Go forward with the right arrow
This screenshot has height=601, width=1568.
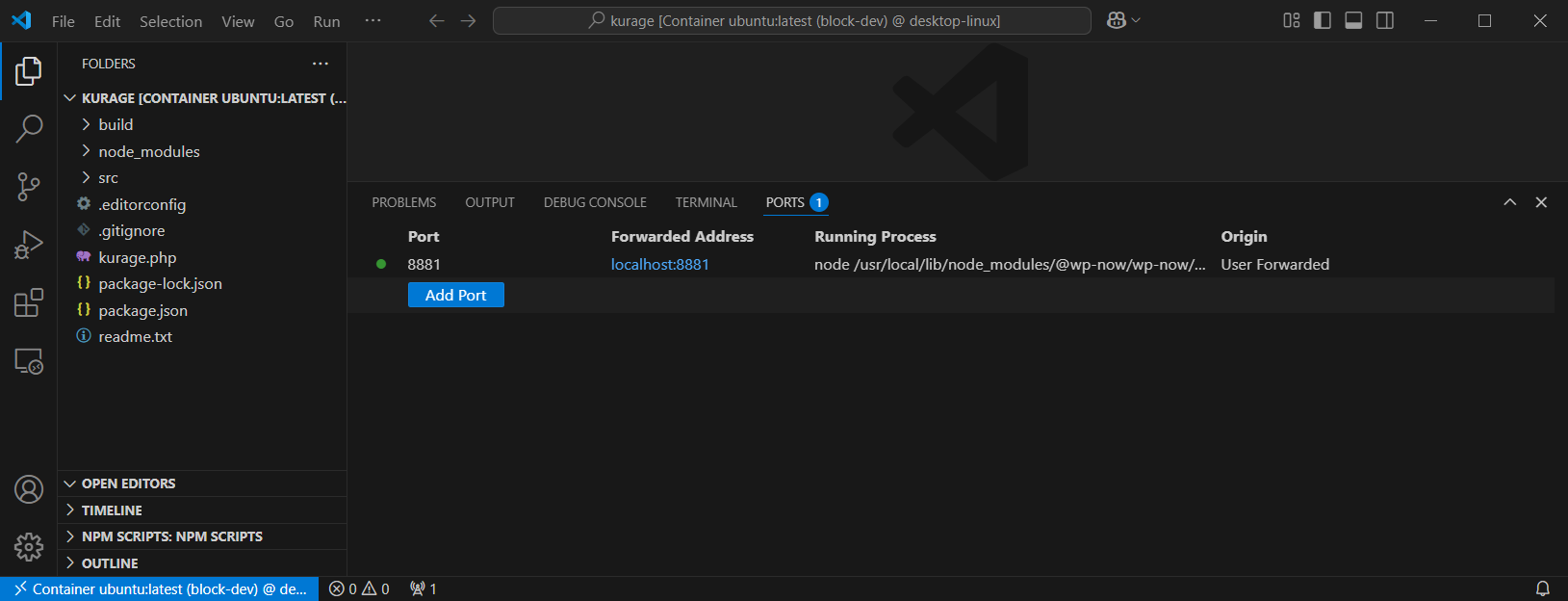click(x=468, y=20)
